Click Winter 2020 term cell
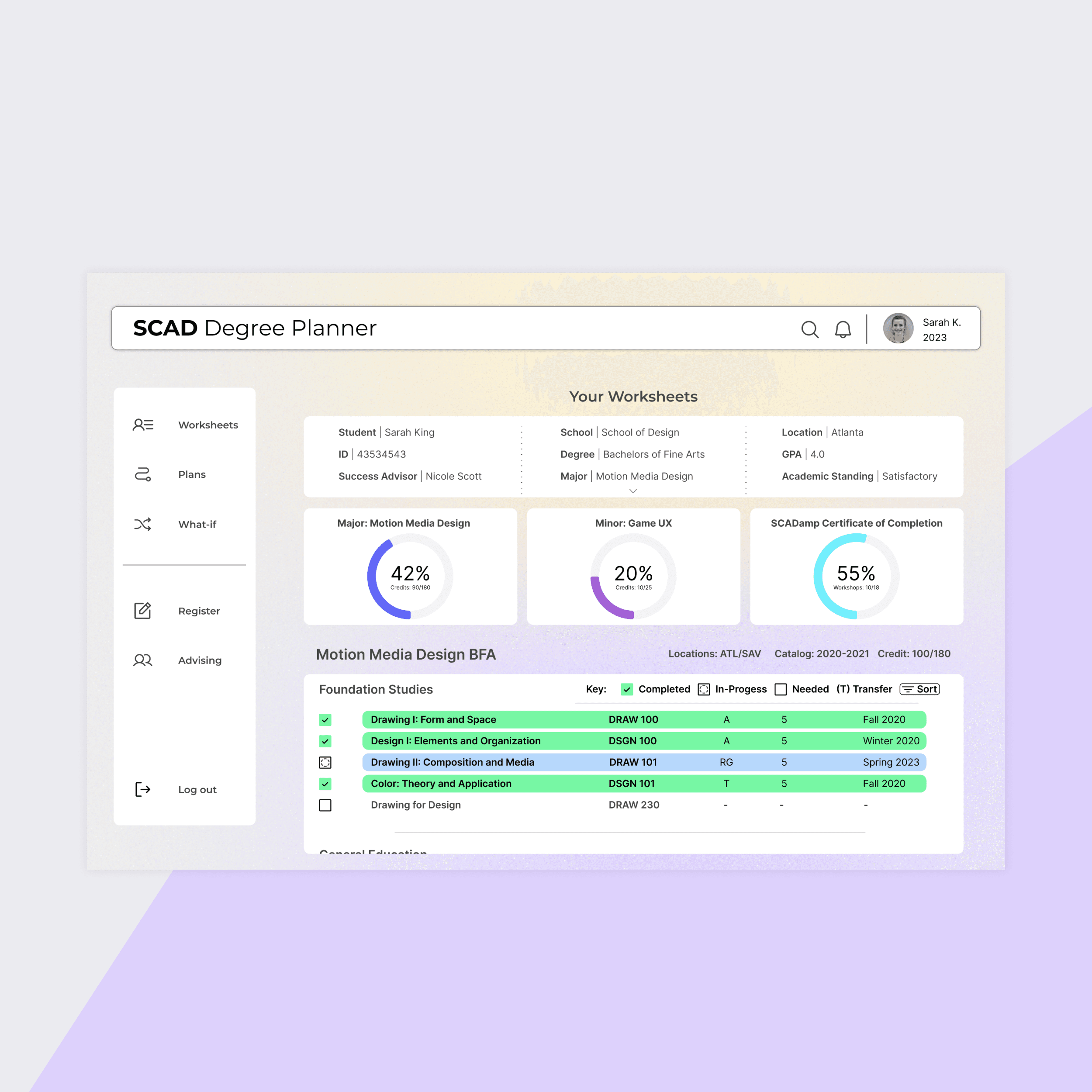1092x1092 pixels. pos(891,741)
